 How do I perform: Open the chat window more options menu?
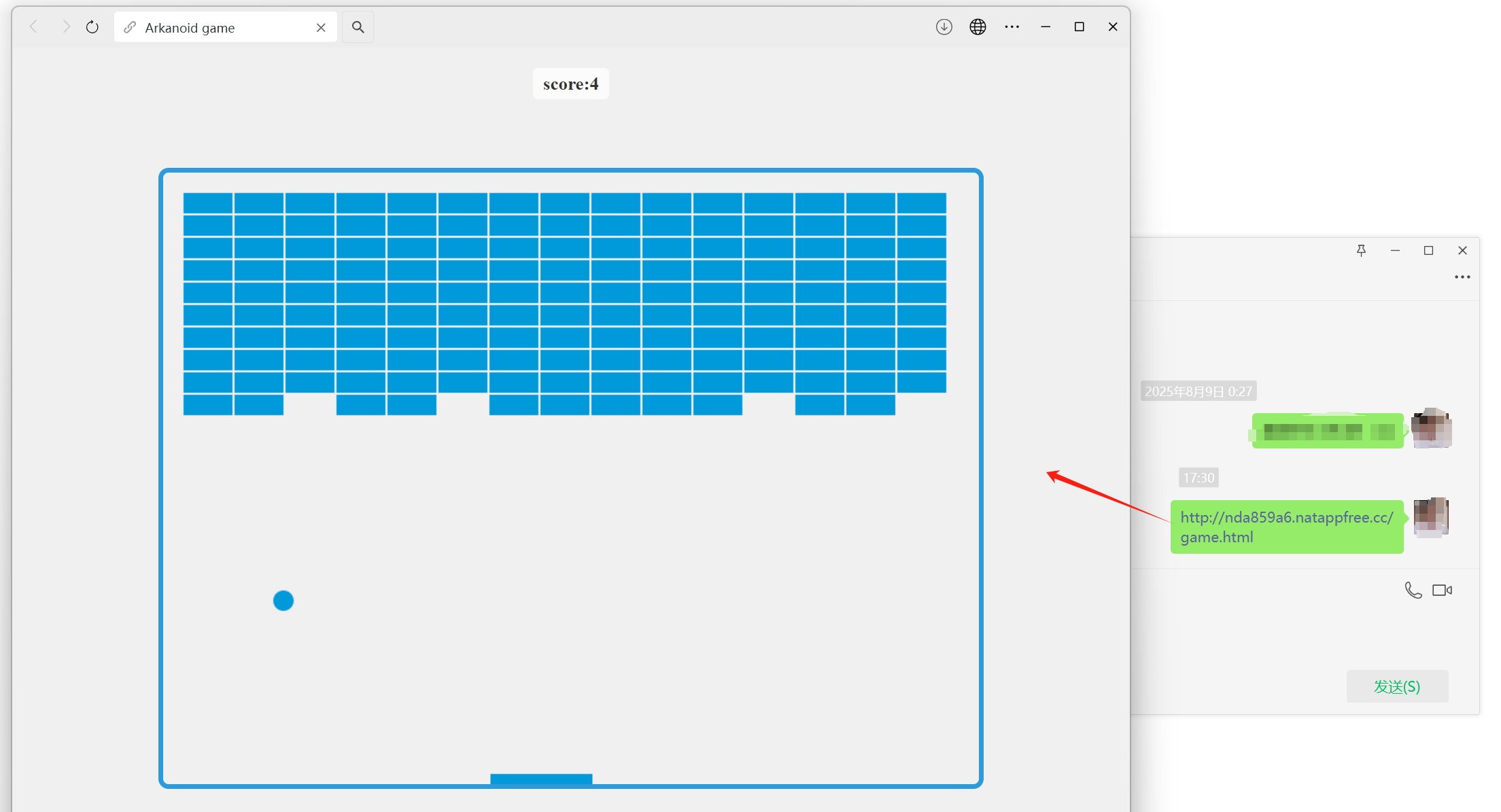[x=1462, y=277]
